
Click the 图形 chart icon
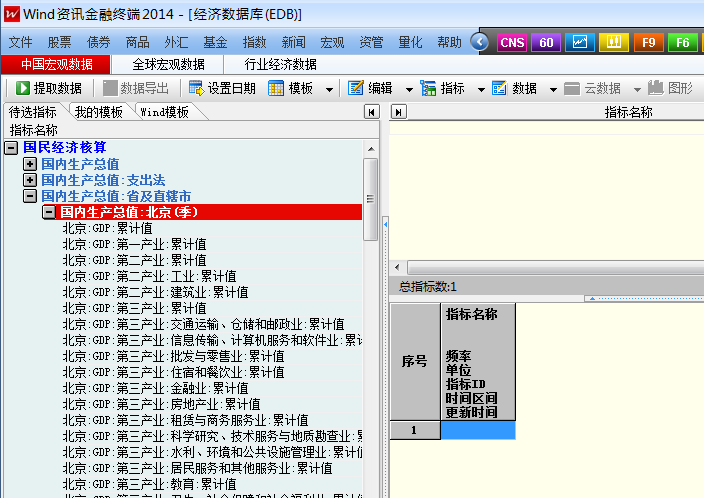pyautogui.click(x=655, y=88)
